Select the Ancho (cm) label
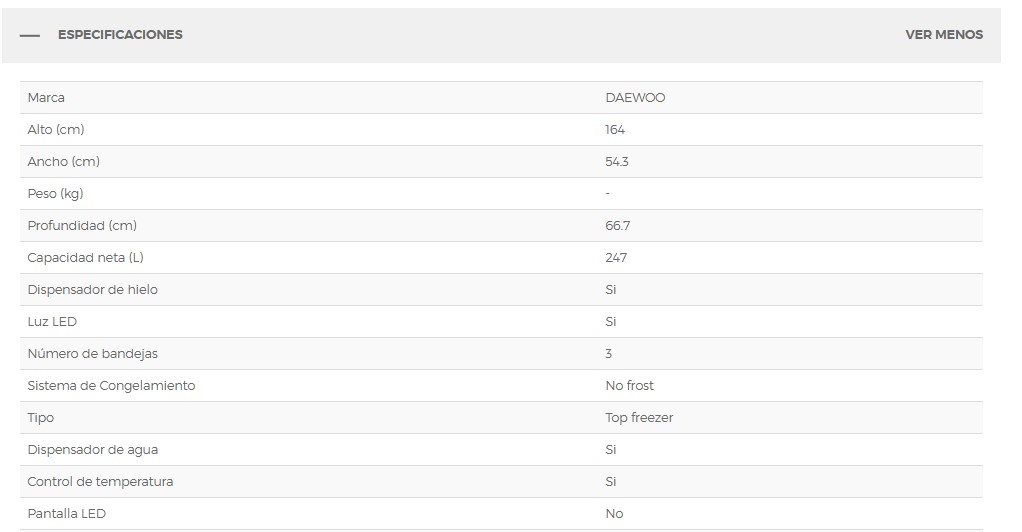This screenshot has height=532, width=1022. (63, 162)
